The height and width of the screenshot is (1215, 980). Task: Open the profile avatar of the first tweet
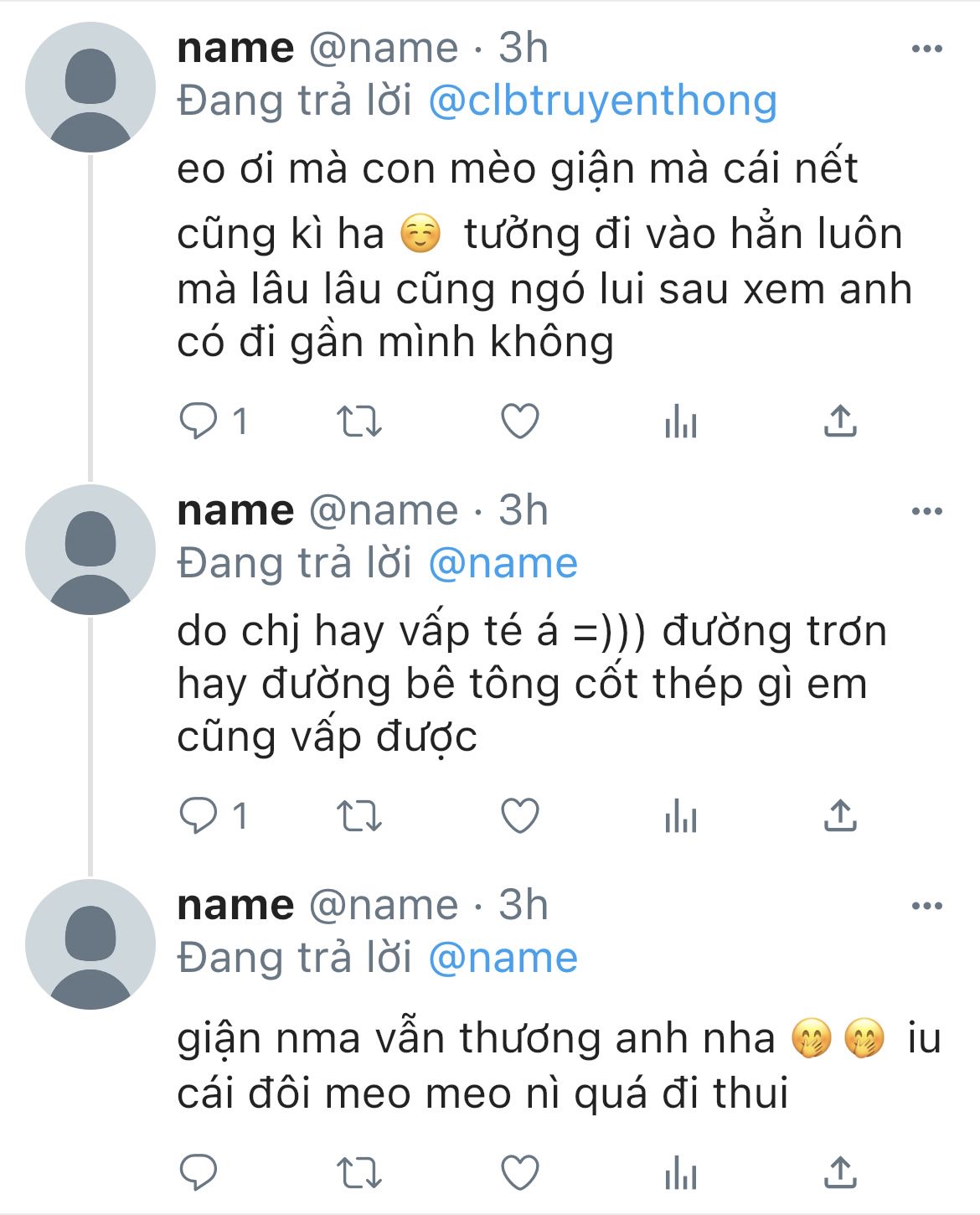tap(90, 87)
